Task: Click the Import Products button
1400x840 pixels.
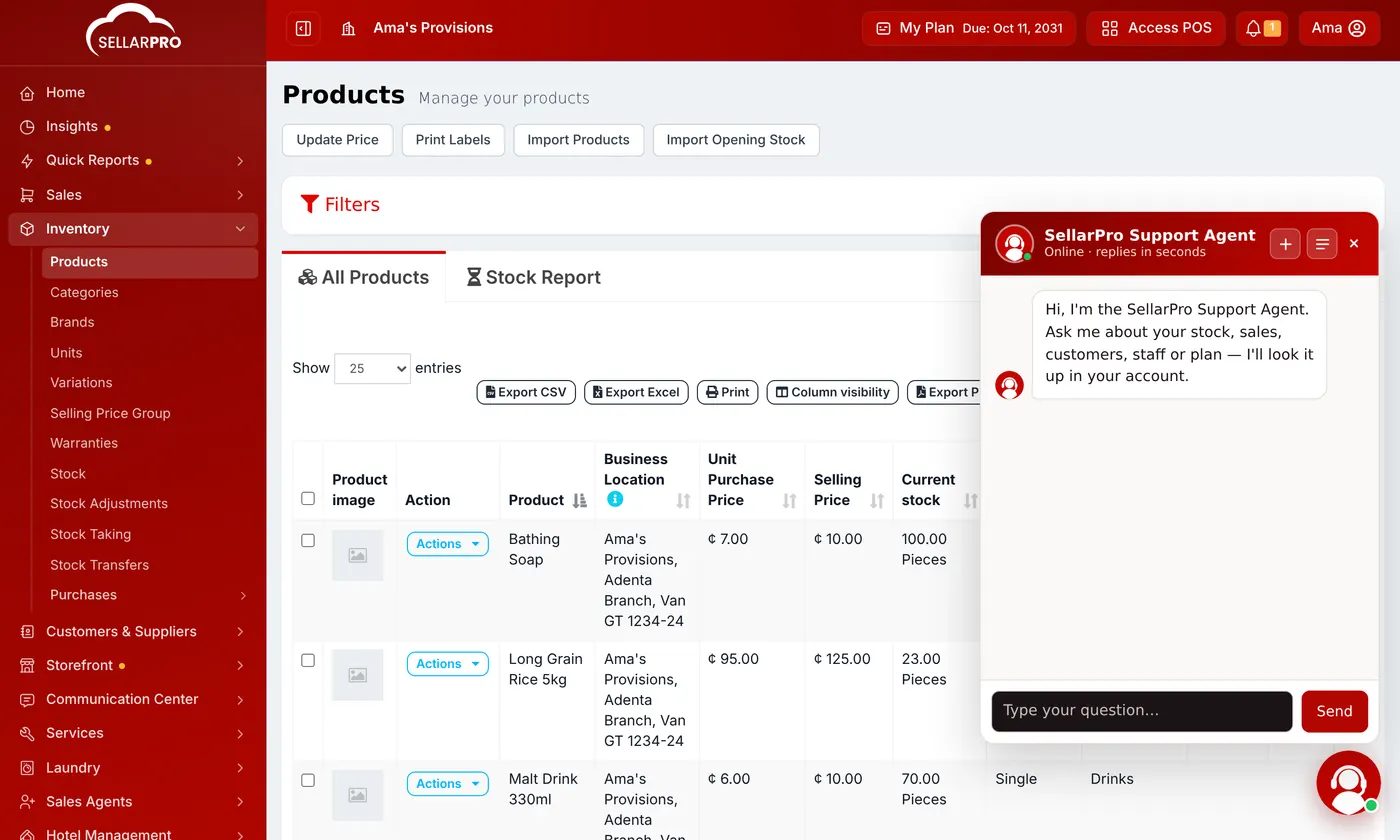Action: pos(578,140)
